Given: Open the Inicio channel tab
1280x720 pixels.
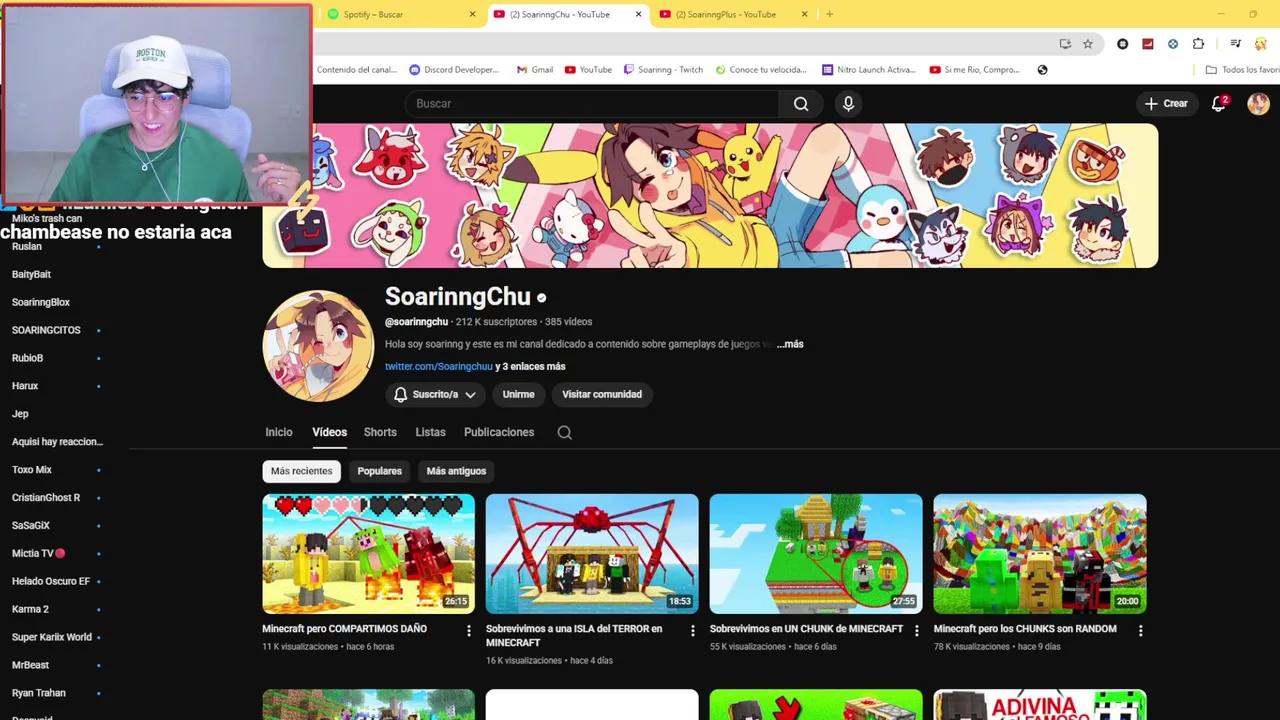Looking at the screenshot, I should pyautogui.click(x=279, y=432).
